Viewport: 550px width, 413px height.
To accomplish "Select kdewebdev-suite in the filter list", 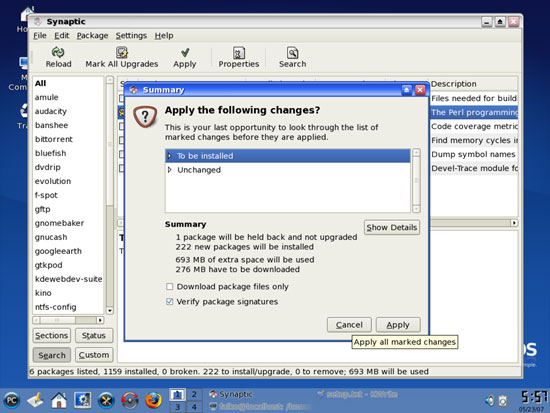I will click(68, 279).
